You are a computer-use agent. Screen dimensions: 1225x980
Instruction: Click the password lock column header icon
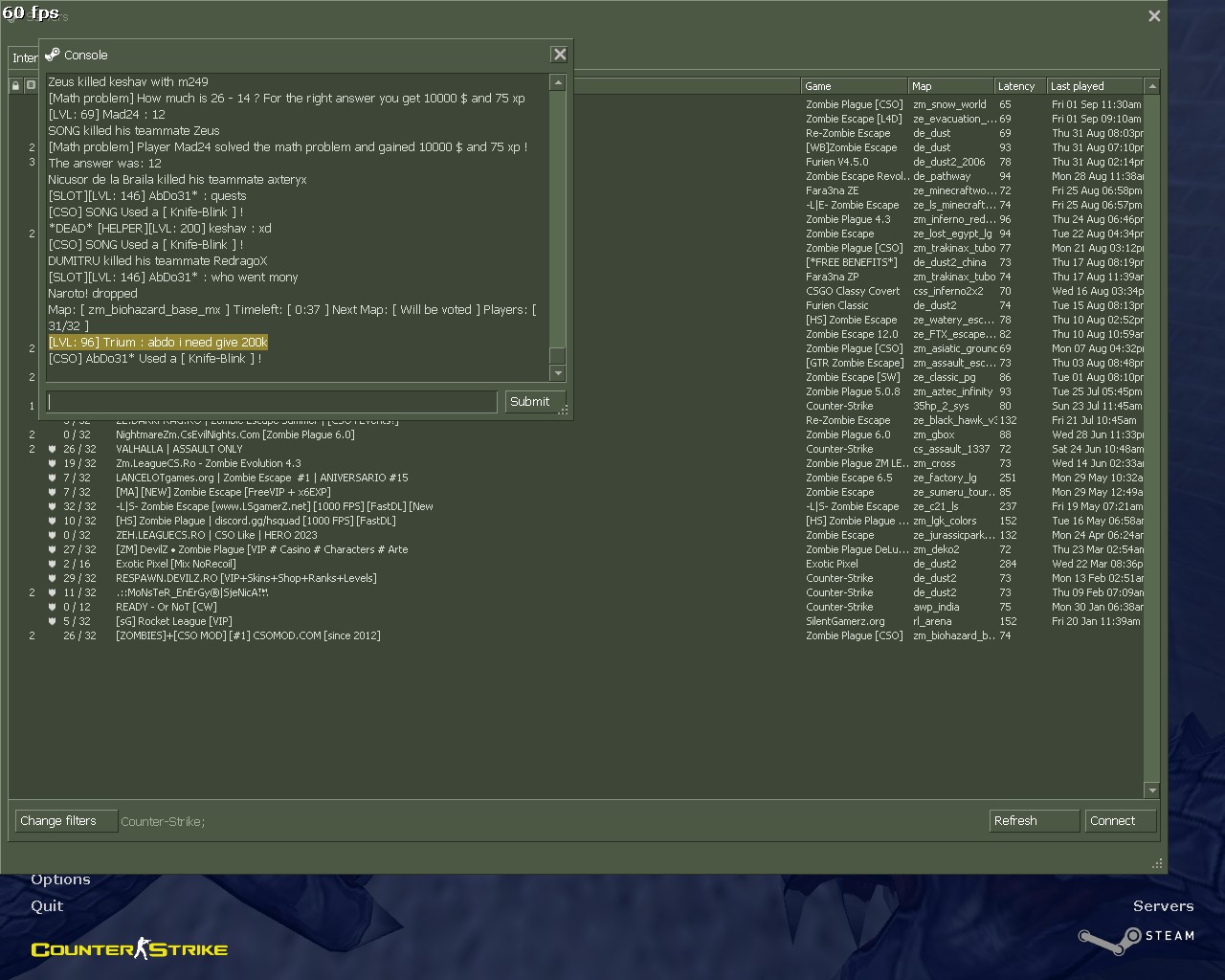[x=15, y=85]
